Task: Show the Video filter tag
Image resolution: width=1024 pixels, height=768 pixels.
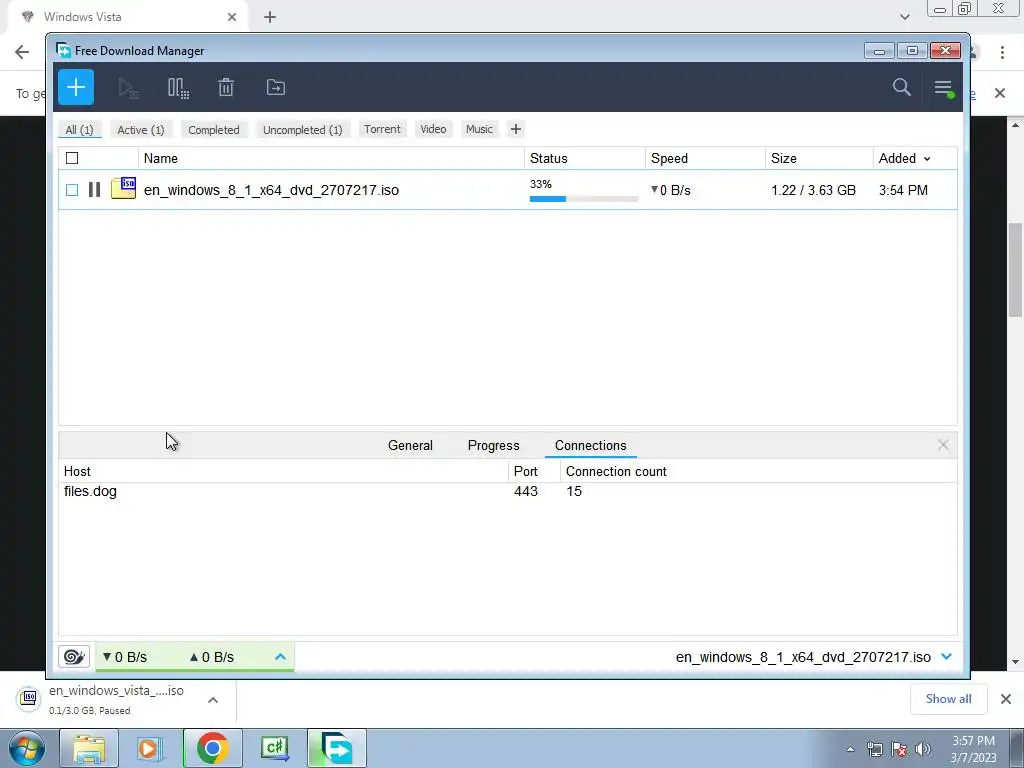Action: point(433,129)
